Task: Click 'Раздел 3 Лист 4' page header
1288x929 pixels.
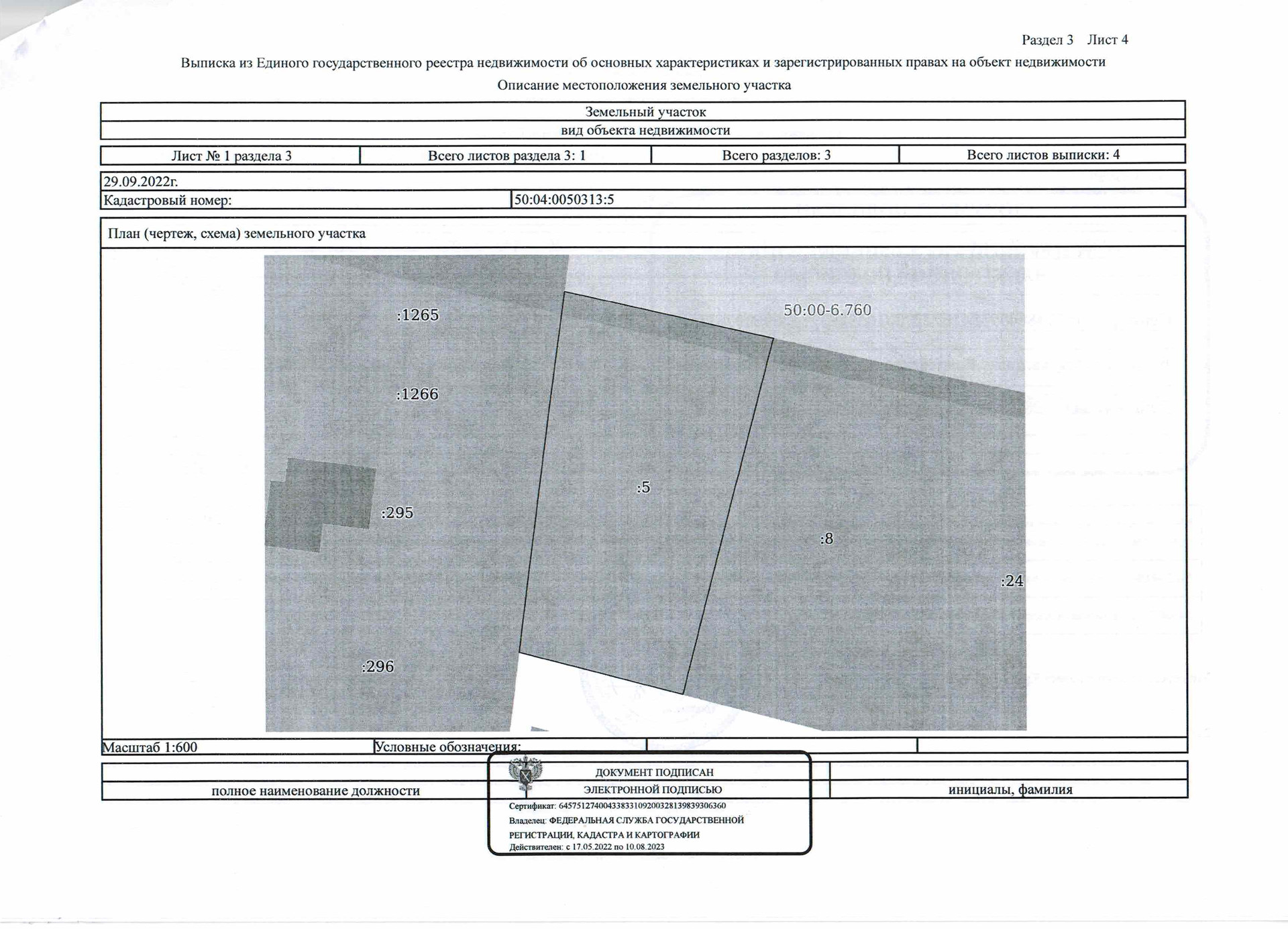Action: 1074,40
